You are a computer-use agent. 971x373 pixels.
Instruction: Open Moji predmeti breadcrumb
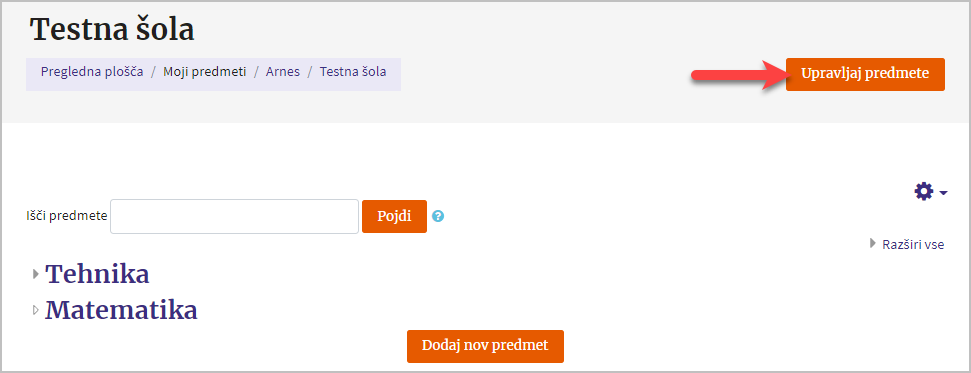[205, 72]
